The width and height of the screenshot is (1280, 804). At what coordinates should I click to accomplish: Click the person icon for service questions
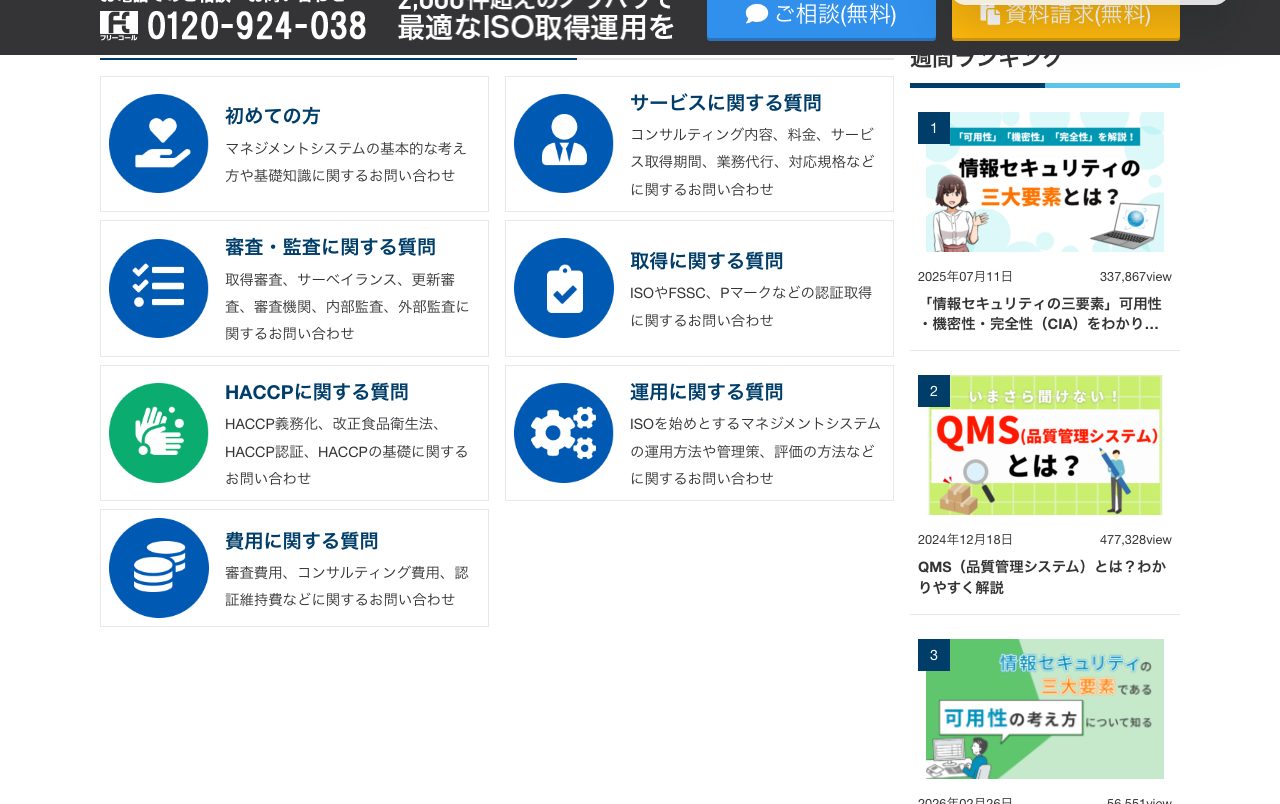[563, 143]
